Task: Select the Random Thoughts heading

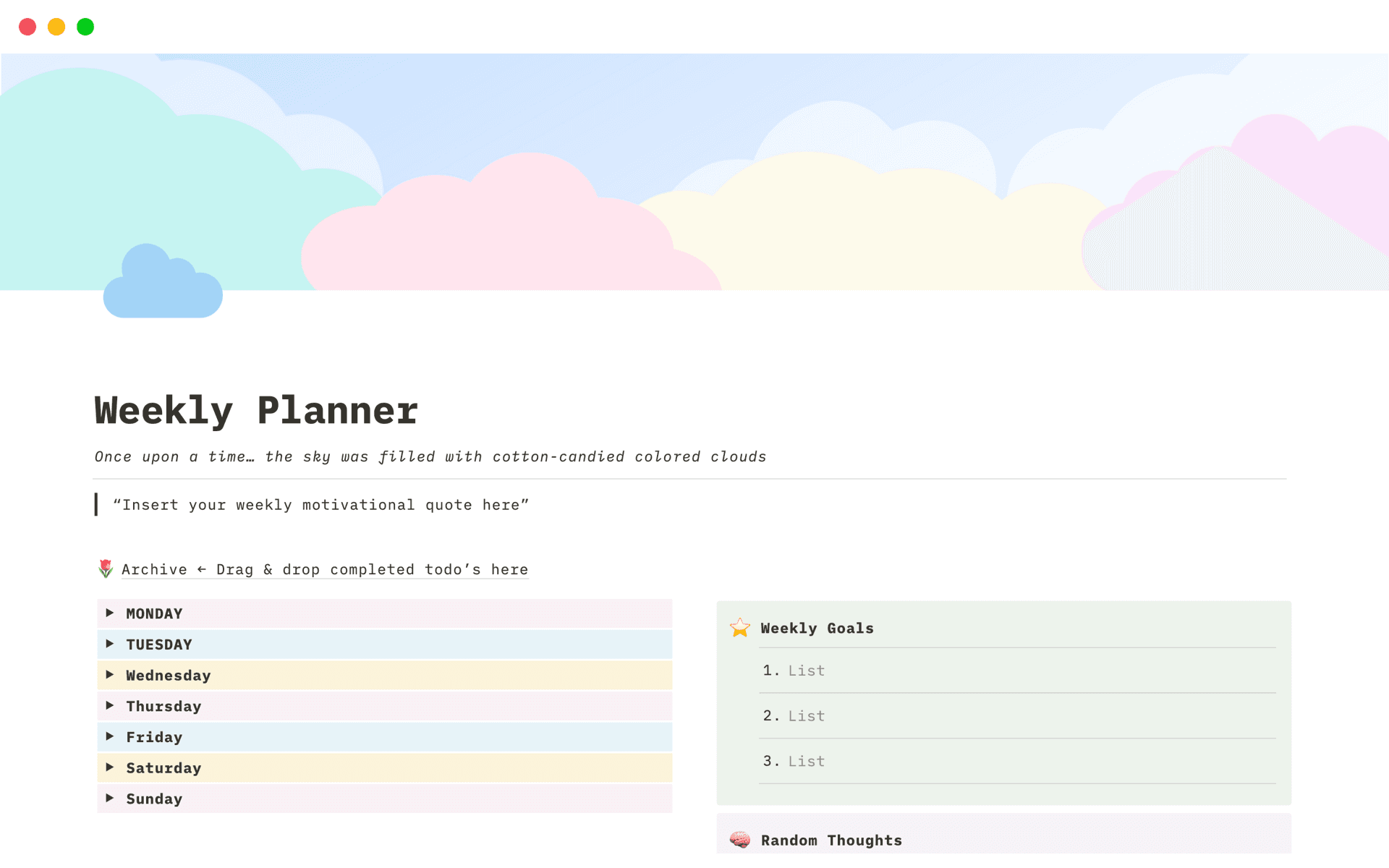Action: coord(831,840)
